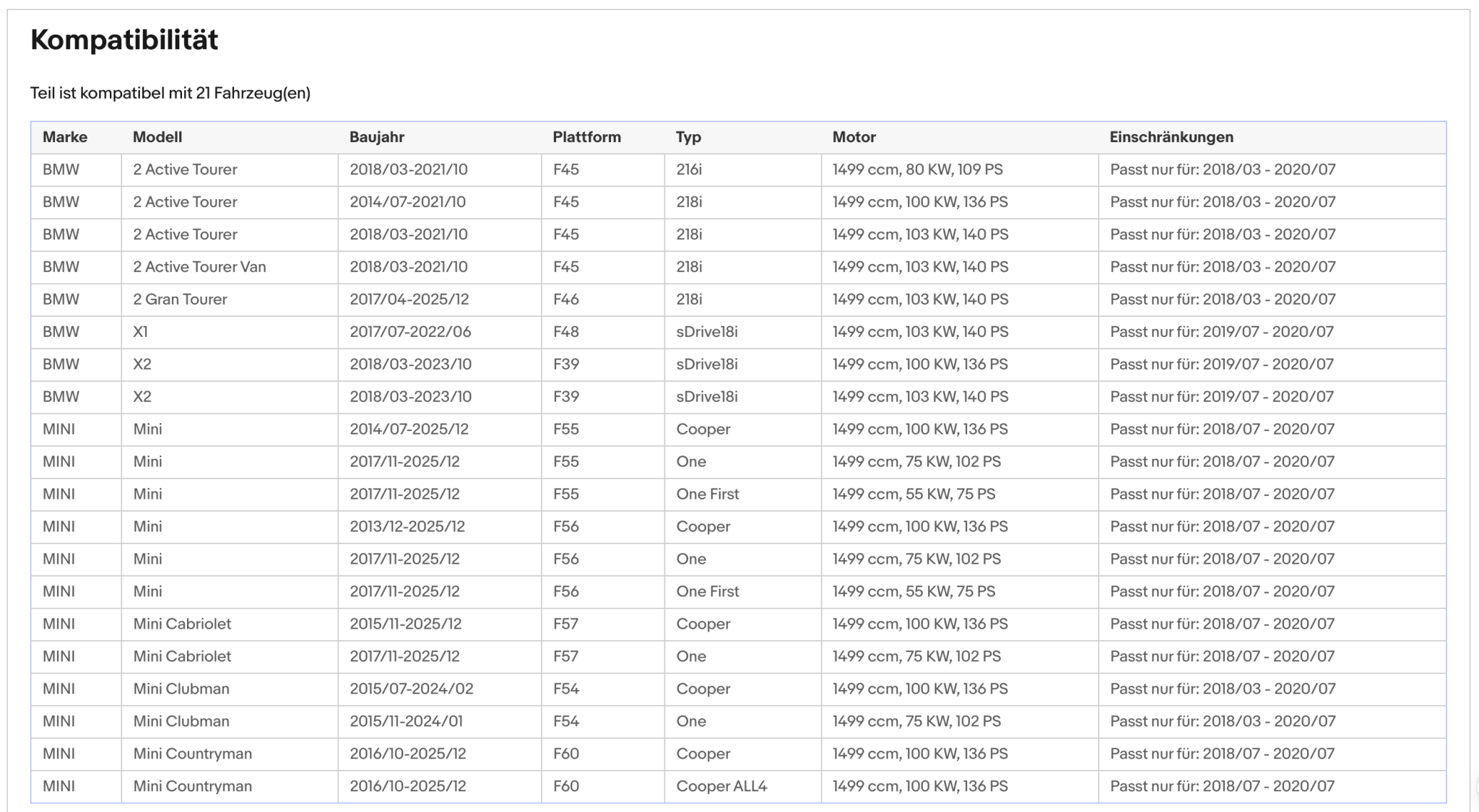Select the 2 Active Tourer 216i row
1479x812 pixels.
pyautogui.click(x=738, y=170)
